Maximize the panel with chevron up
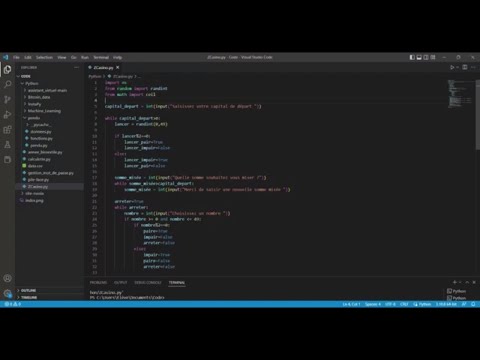 click(467, 282)
